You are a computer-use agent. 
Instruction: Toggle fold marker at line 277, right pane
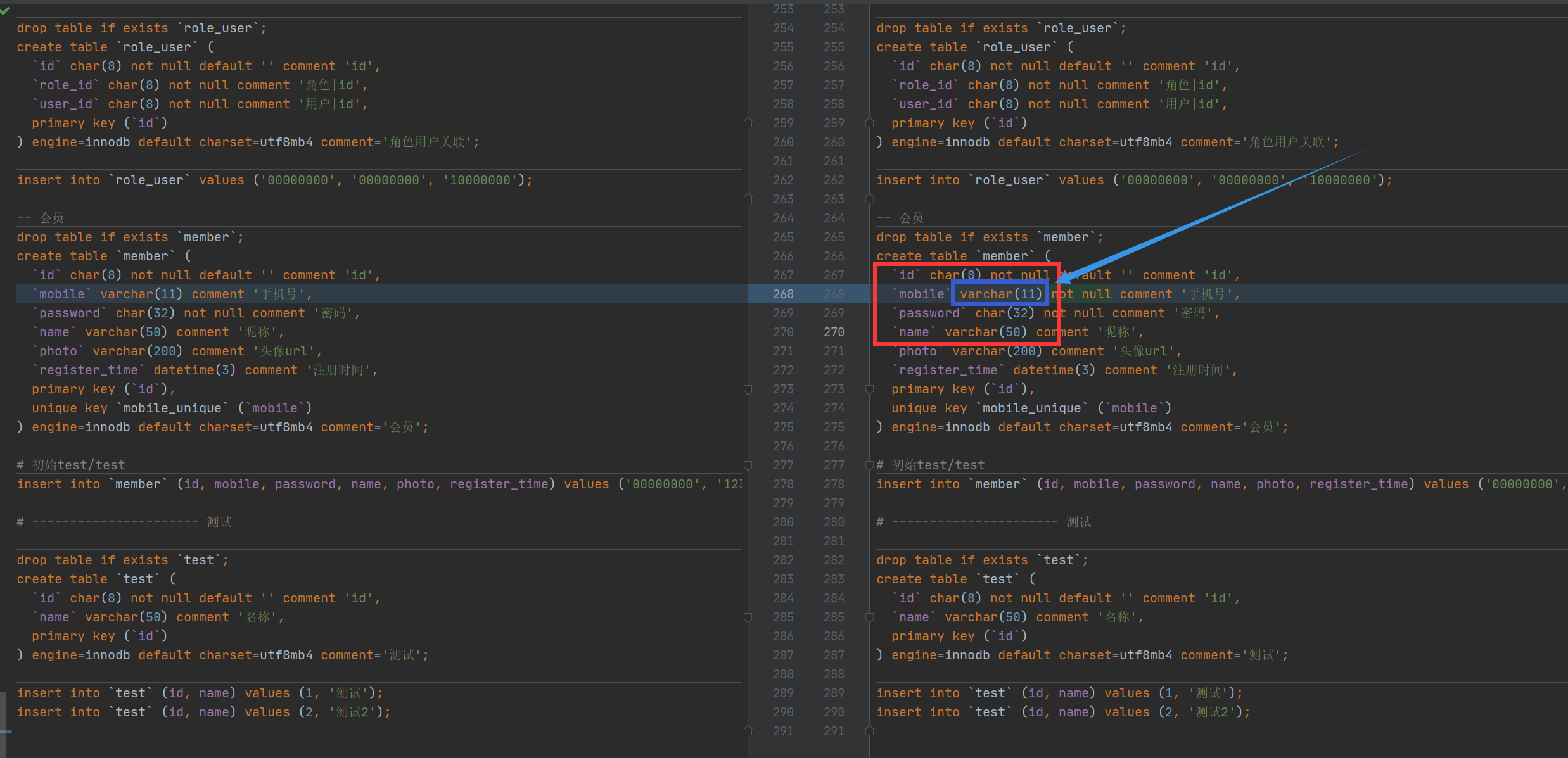click(x=869, y=465)
